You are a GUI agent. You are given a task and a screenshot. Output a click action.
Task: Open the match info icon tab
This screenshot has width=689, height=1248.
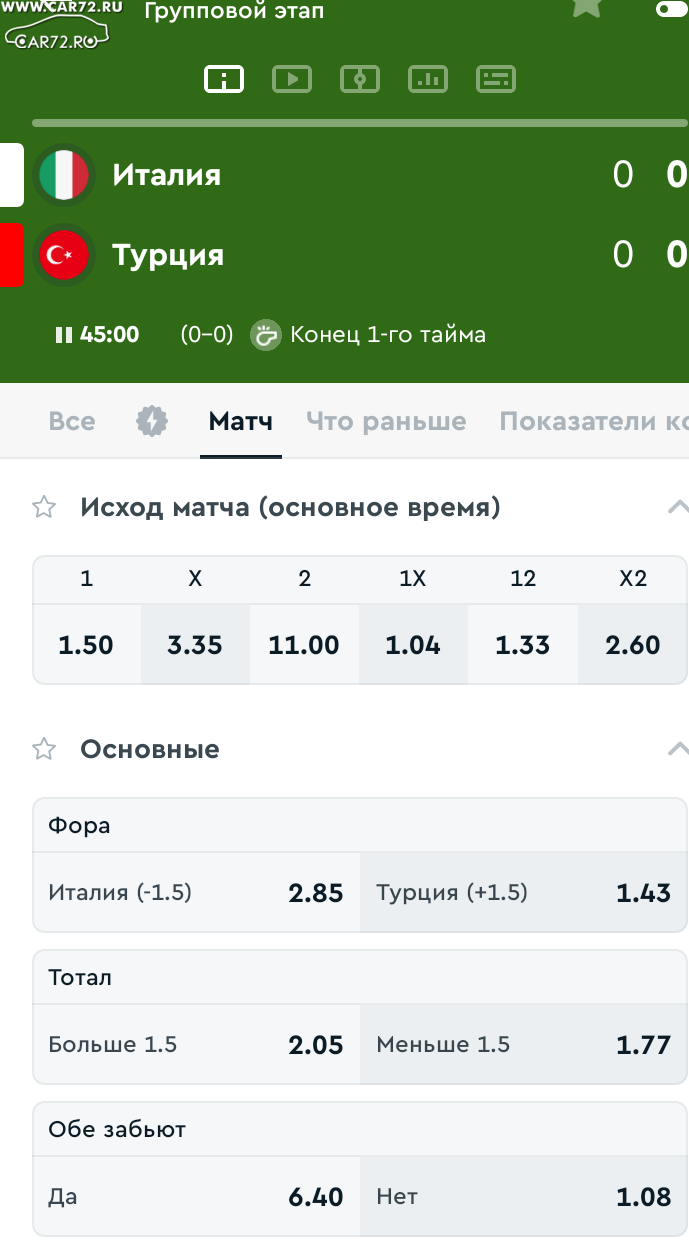[224, 79]
